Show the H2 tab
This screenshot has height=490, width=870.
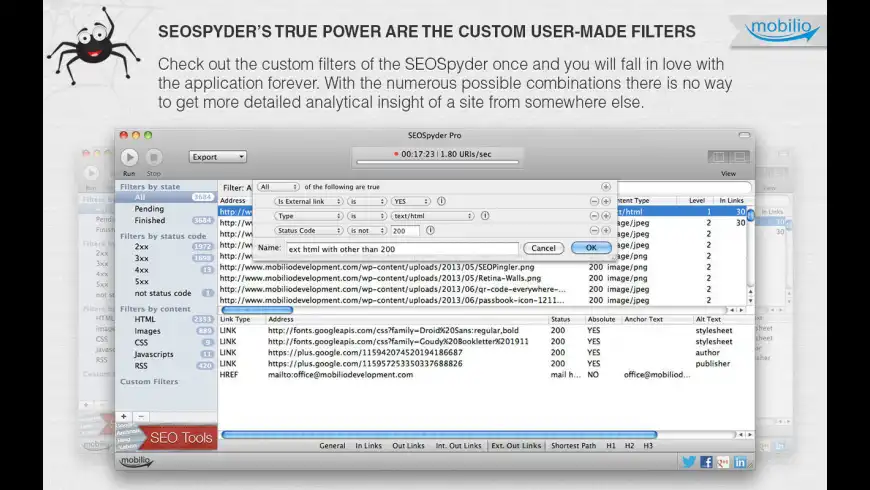[629, 446]
